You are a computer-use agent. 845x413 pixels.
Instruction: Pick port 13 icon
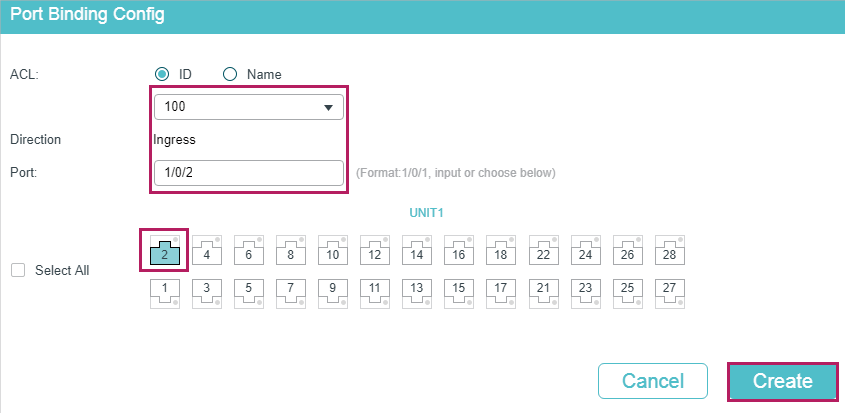(x=416, y=292)
